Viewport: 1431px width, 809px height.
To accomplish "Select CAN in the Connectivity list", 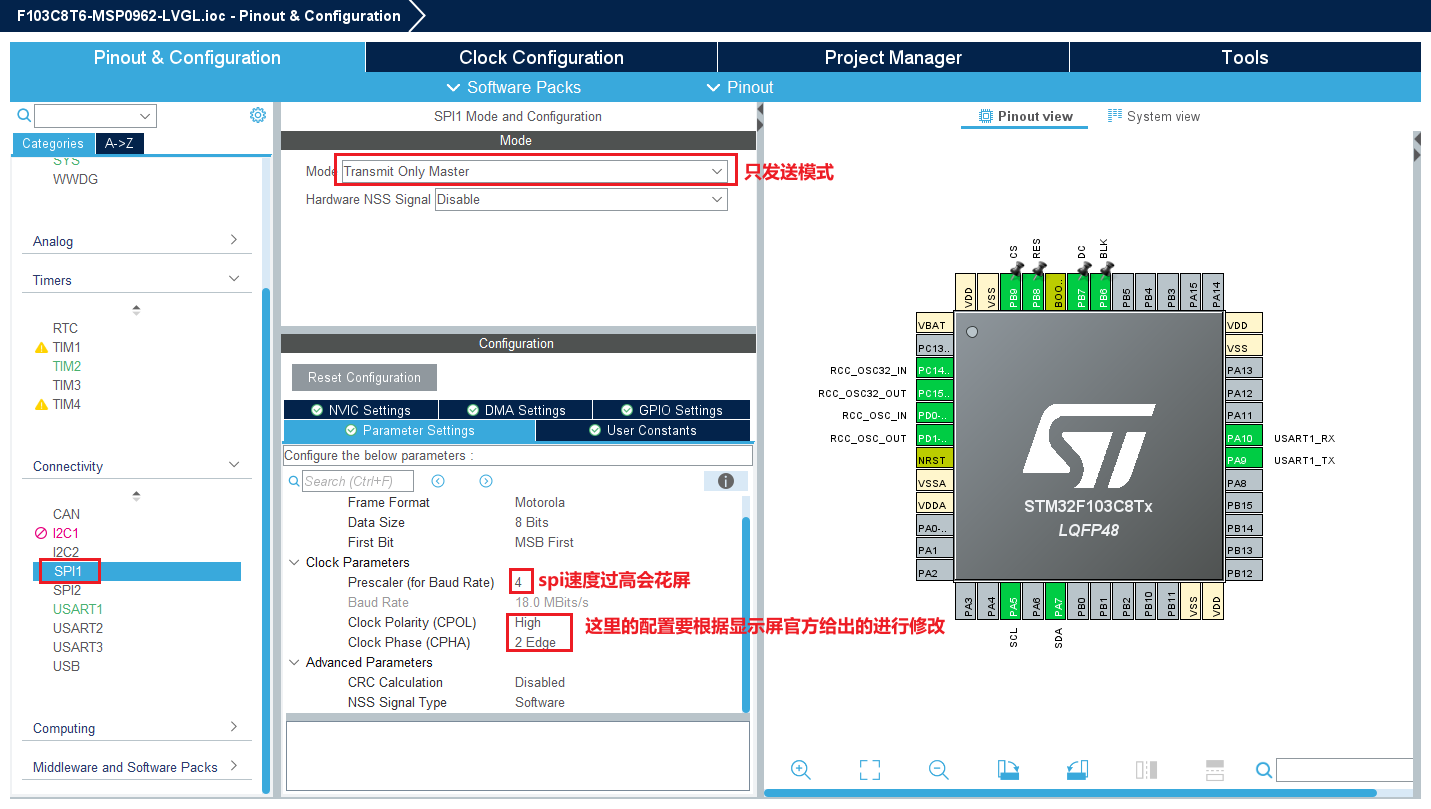I will (x=66, y=514).
